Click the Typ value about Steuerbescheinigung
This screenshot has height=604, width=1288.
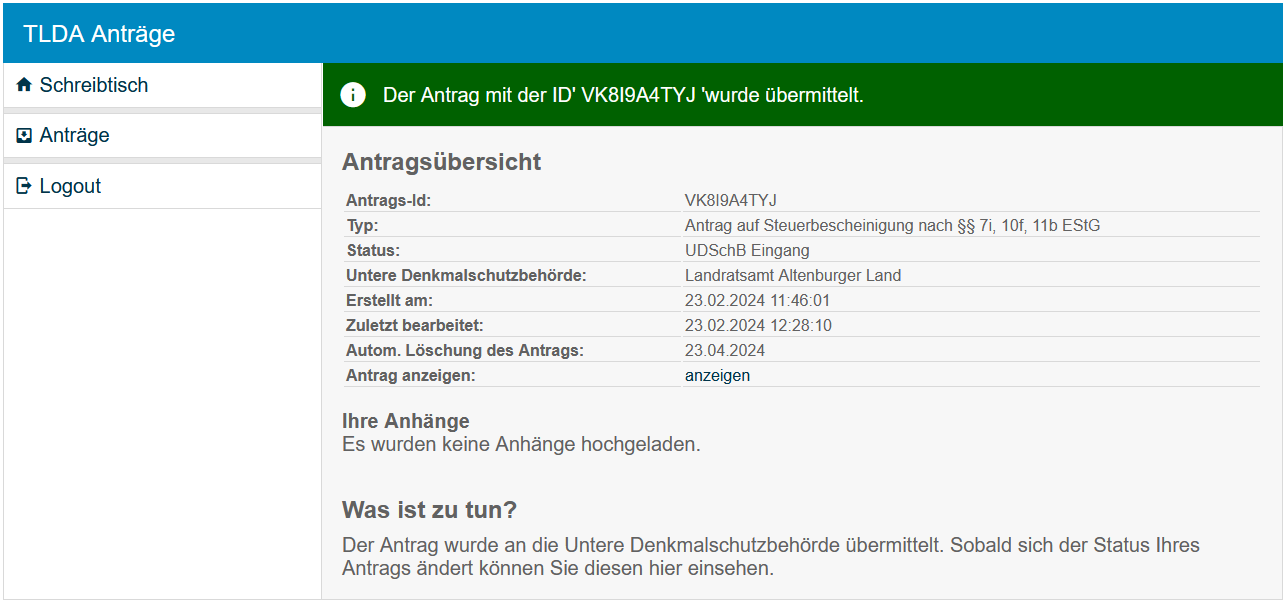point(892,226)
